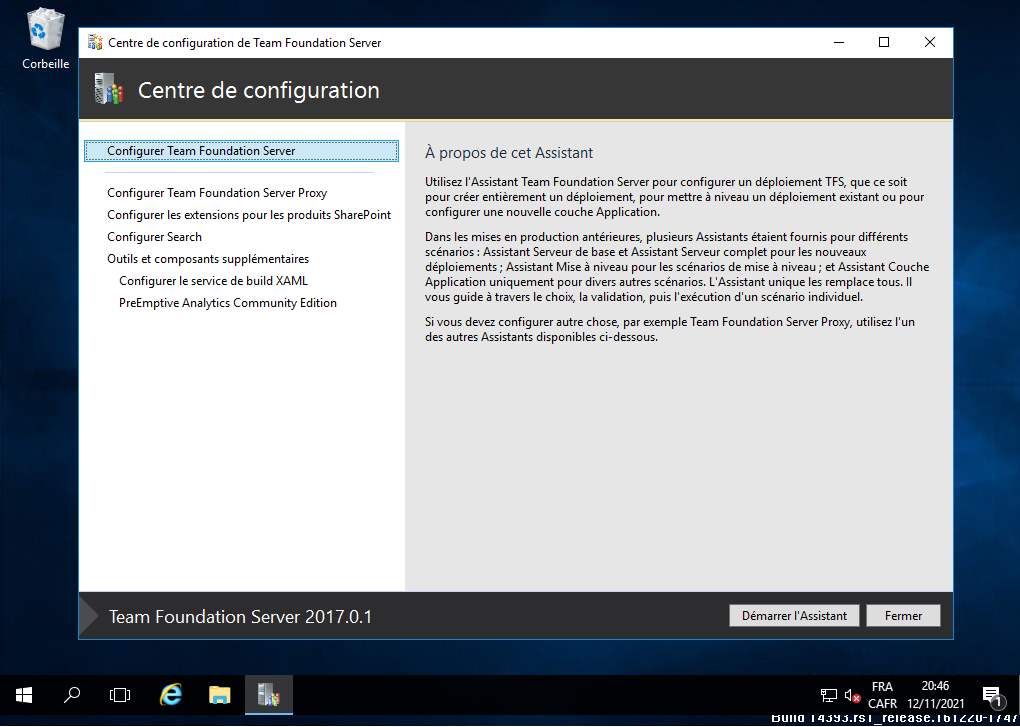The height and width of the screenshot is (727, 1020).
Task: Click the Fermer button
Action: click(904, 616)
